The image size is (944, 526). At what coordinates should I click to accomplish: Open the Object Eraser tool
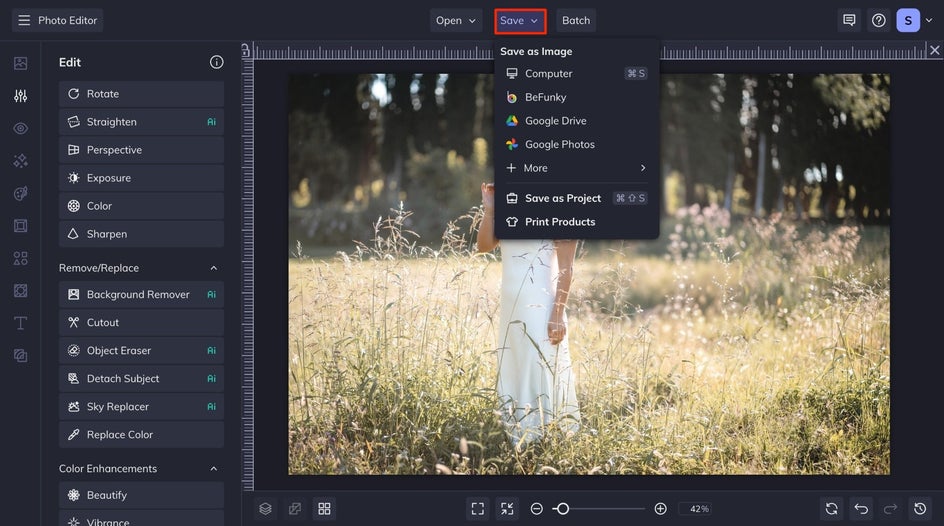pyautogui.click(x=141, y=350)
